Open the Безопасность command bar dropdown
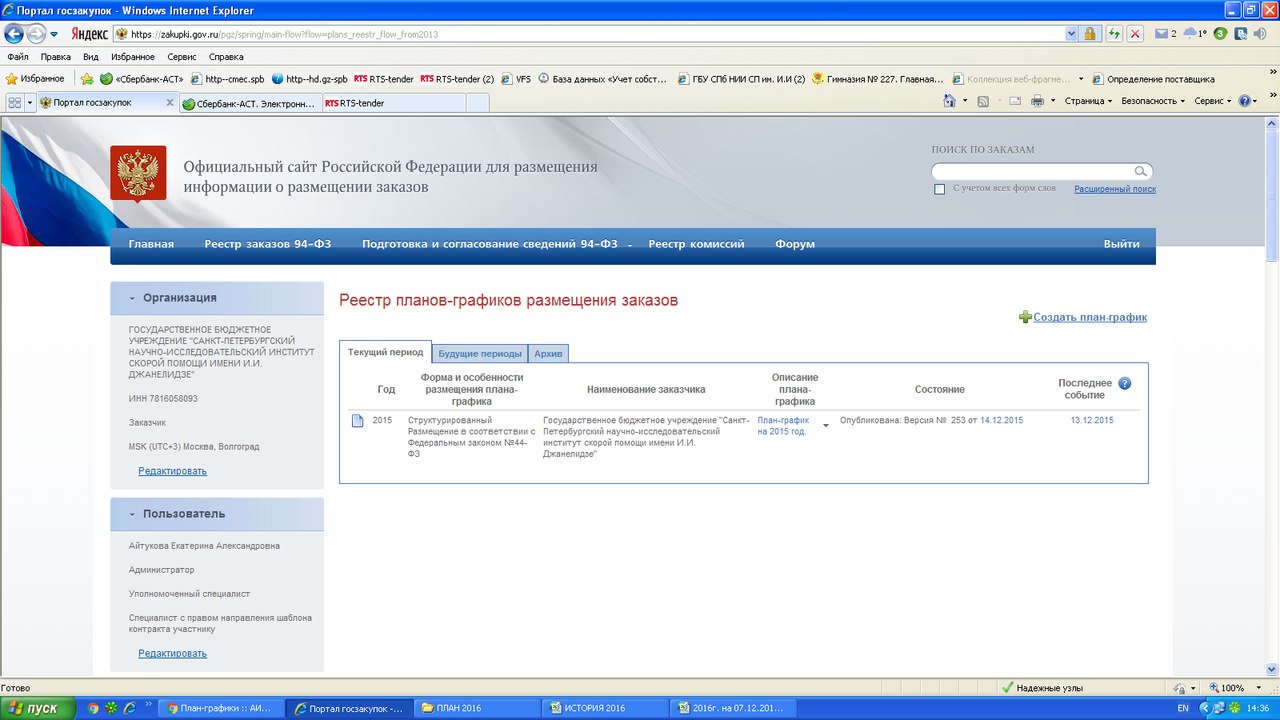Image resolution: width=1280 pixels, height=720 pixels. click(1153, 101)
